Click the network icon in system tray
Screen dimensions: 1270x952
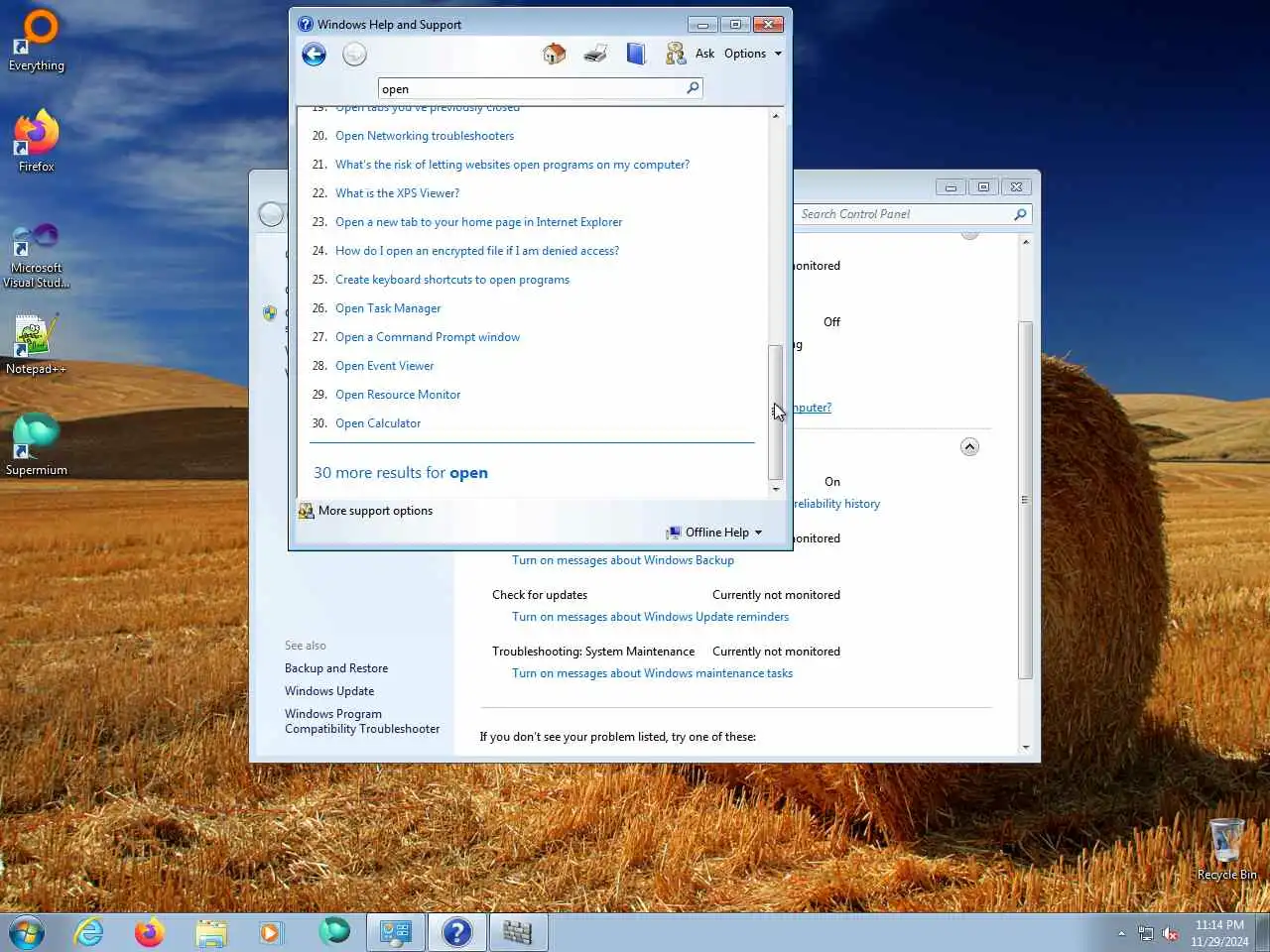pos(1146,933)
